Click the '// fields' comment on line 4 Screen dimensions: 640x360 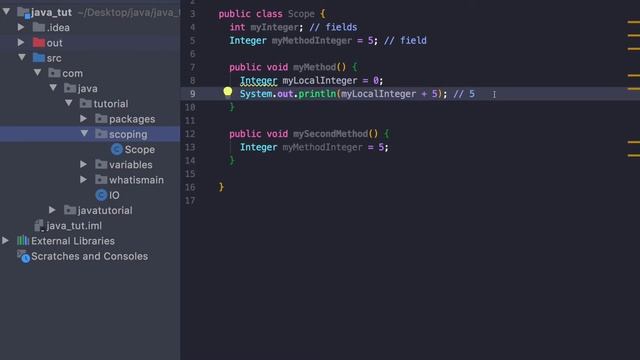[x=333, y=27]
